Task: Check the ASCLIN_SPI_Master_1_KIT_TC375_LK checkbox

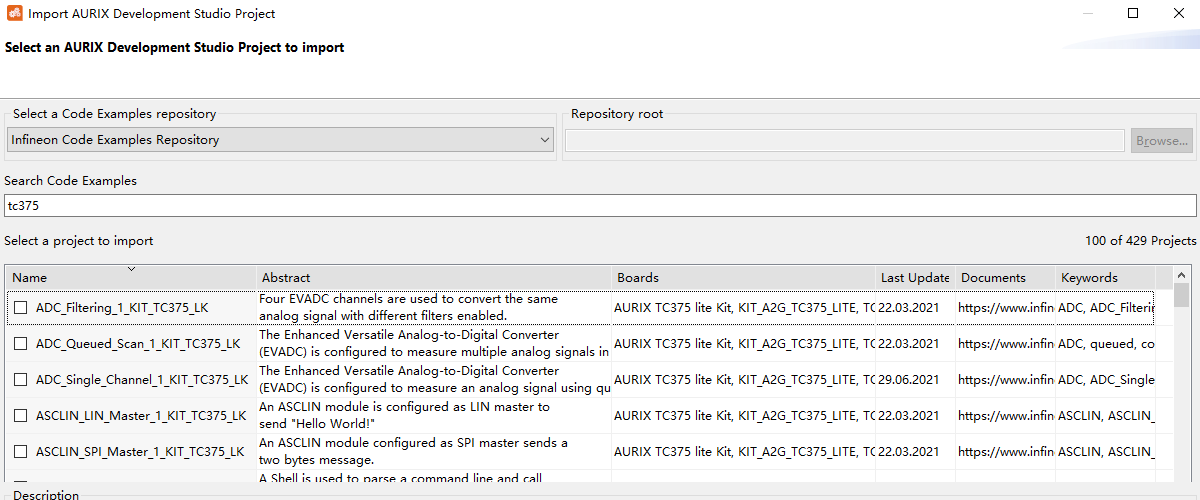Action: click(x=20, y=452)
